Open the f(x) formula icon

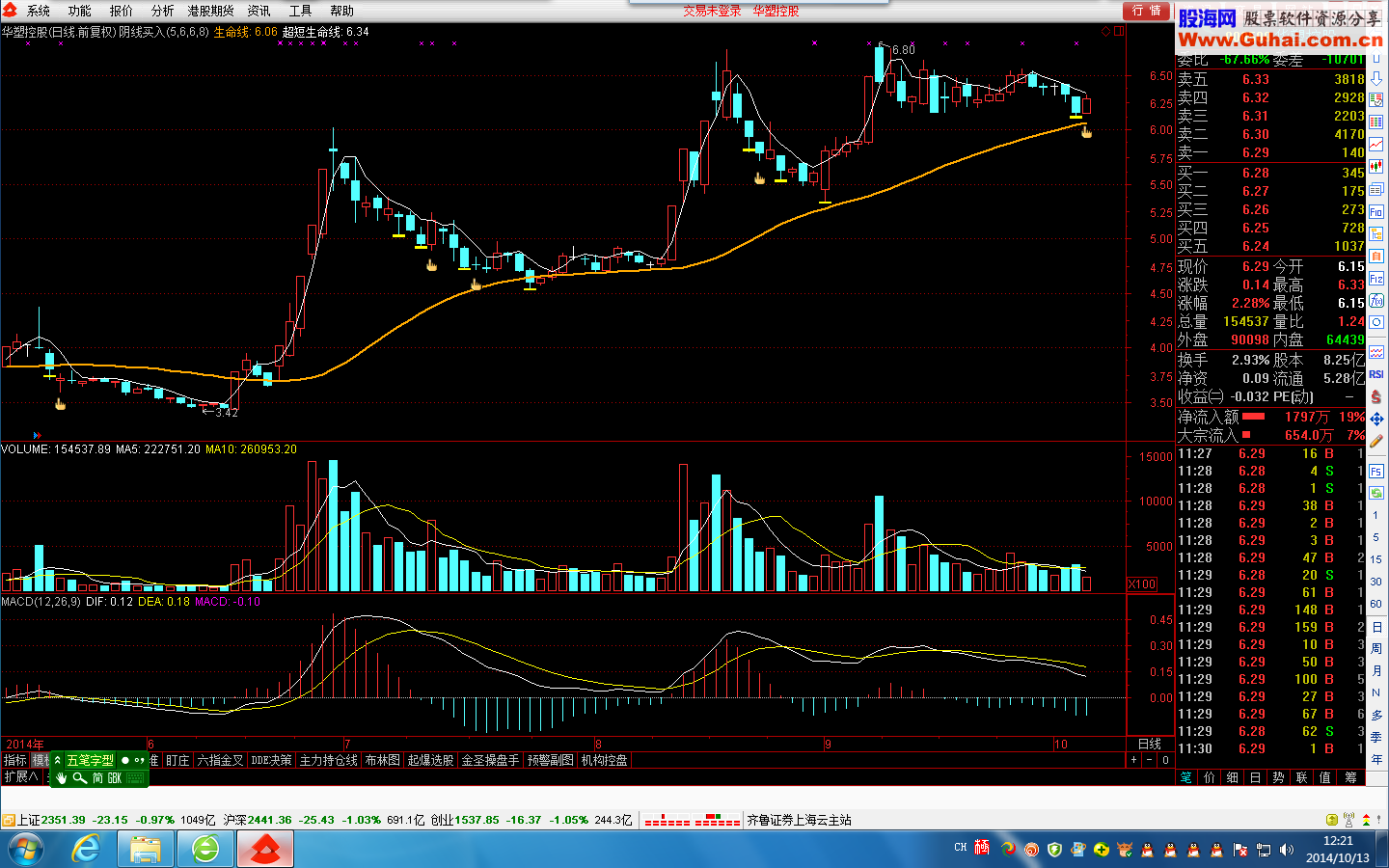(x=1376, y=300)
